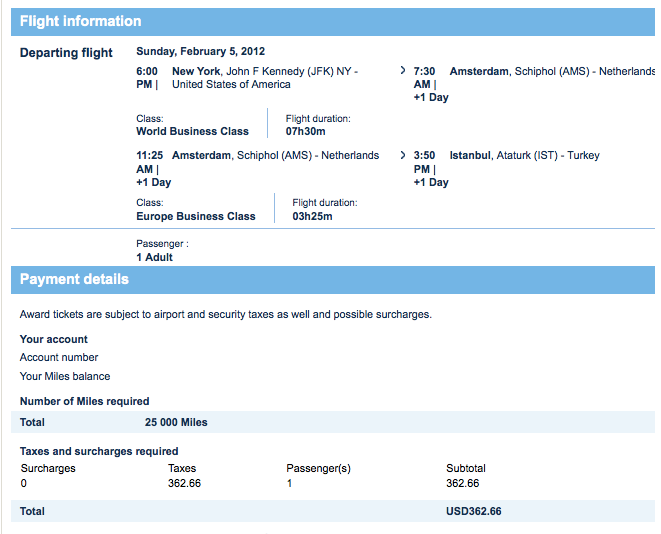This screenshot has width=661, height=534.
Task: Click the arrow icon after New York departure
Action: click(x=403, y=70)
